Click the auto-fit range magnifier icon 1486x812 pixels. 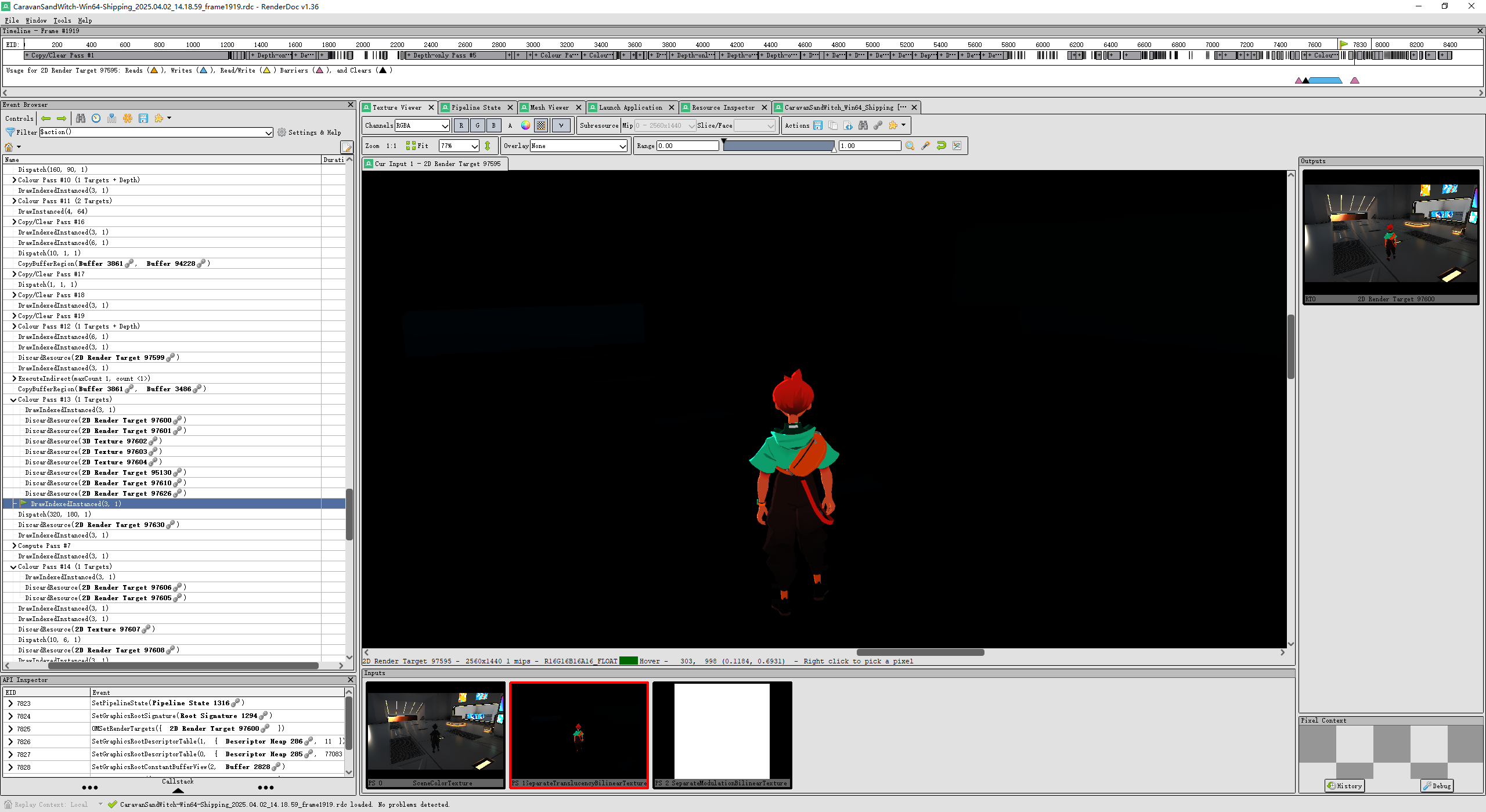coord(910,146)
